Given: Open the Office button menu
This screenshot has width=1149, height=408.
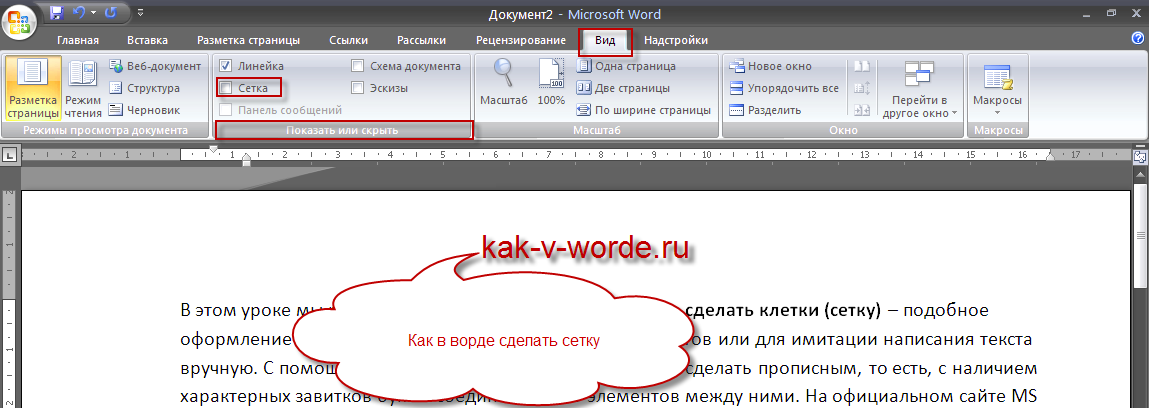Looking at the screenshot, I should point(21,23).
